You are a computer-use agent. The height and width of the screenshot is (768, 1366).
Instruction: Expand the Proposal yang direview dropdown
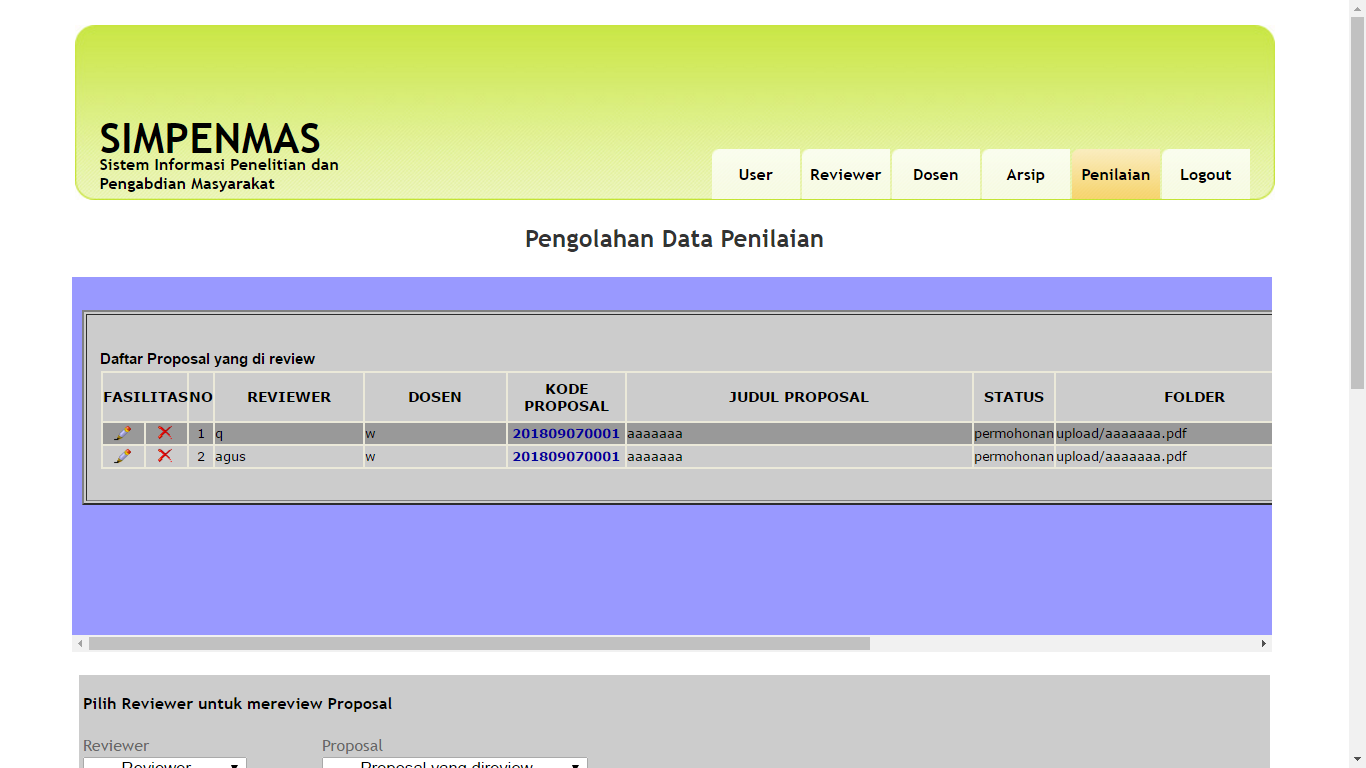454,763
